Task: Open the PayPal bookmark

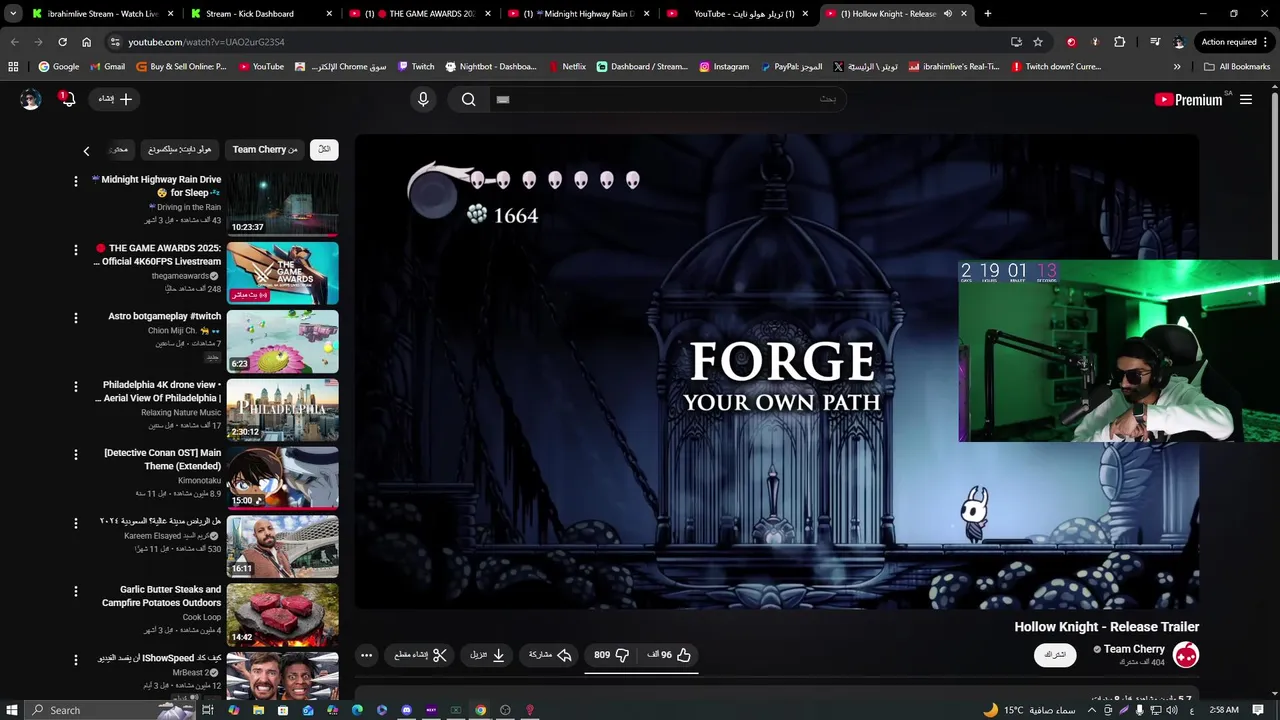Action: pos(791,67)
